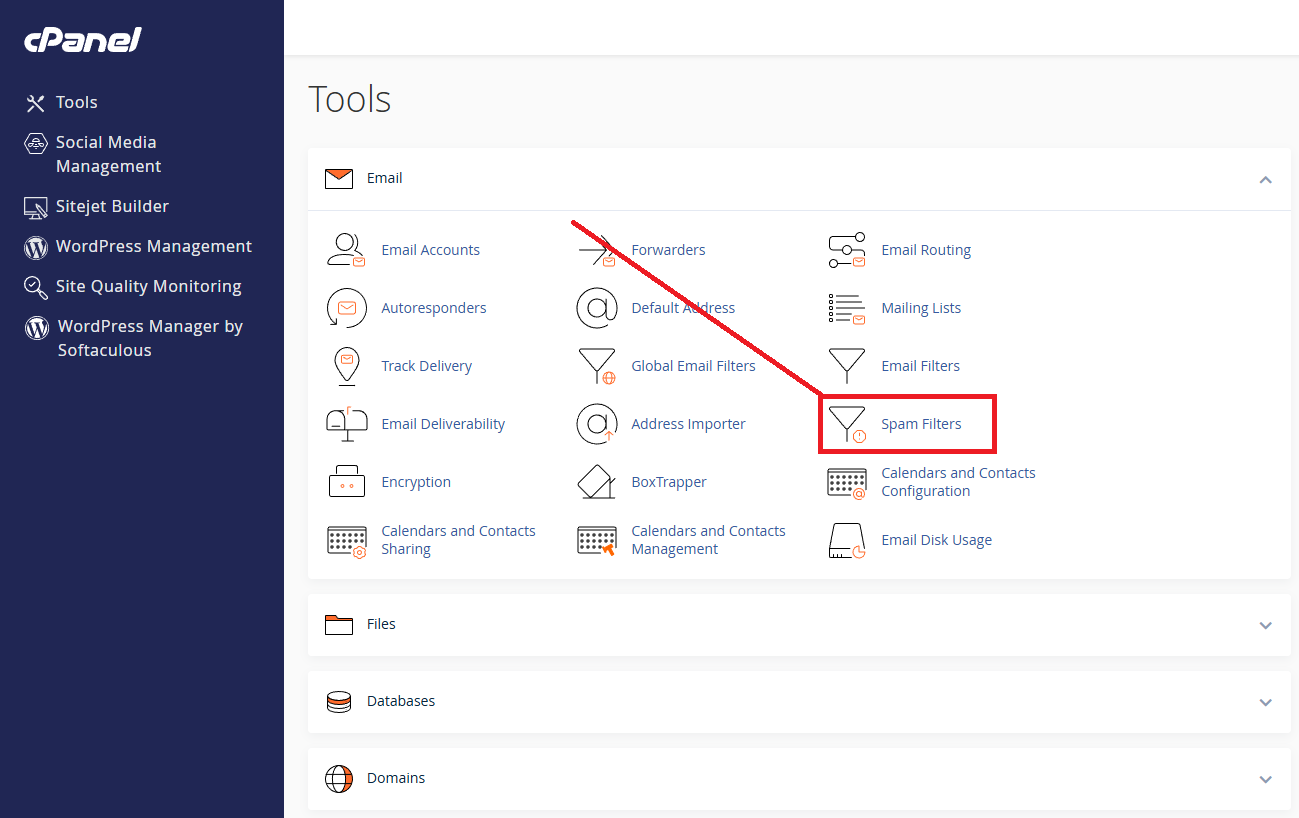The height and width of the screenshot is (818, 1299).
Task: Click the Email Disk Usage icon
Action: click(x=847, y=541)
